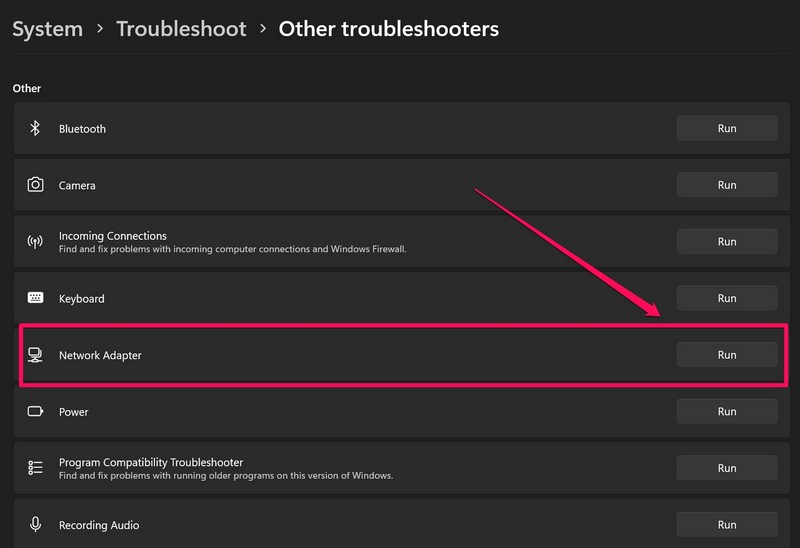Run the Bluetooth troubleshooter
Image resolution: width=800 pixels, height=548 pixels.
tap(726, 128)
